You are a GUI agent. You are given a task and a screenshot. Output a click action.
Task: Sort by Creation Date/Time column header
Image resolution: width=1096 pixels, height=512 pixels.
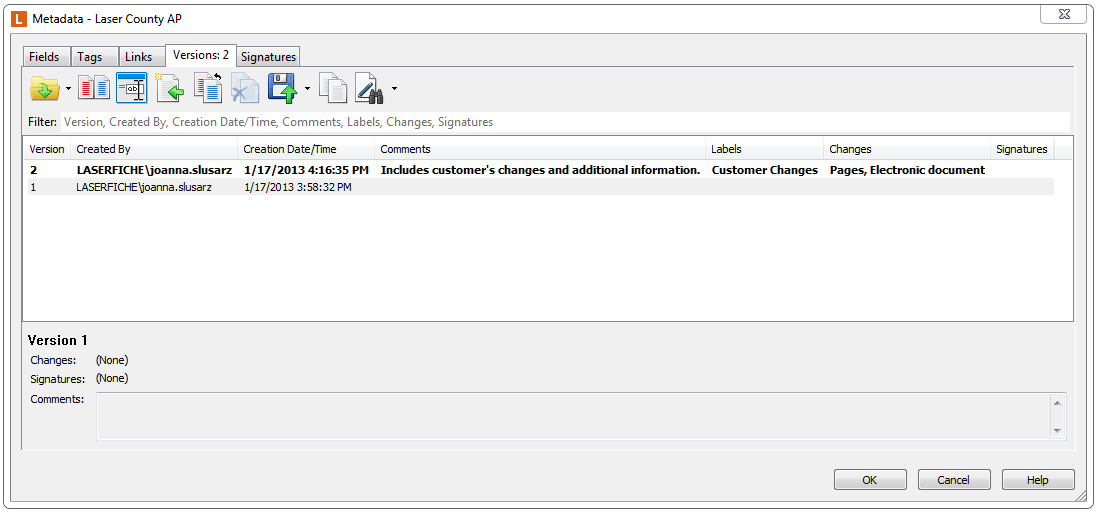coord(306,149)
